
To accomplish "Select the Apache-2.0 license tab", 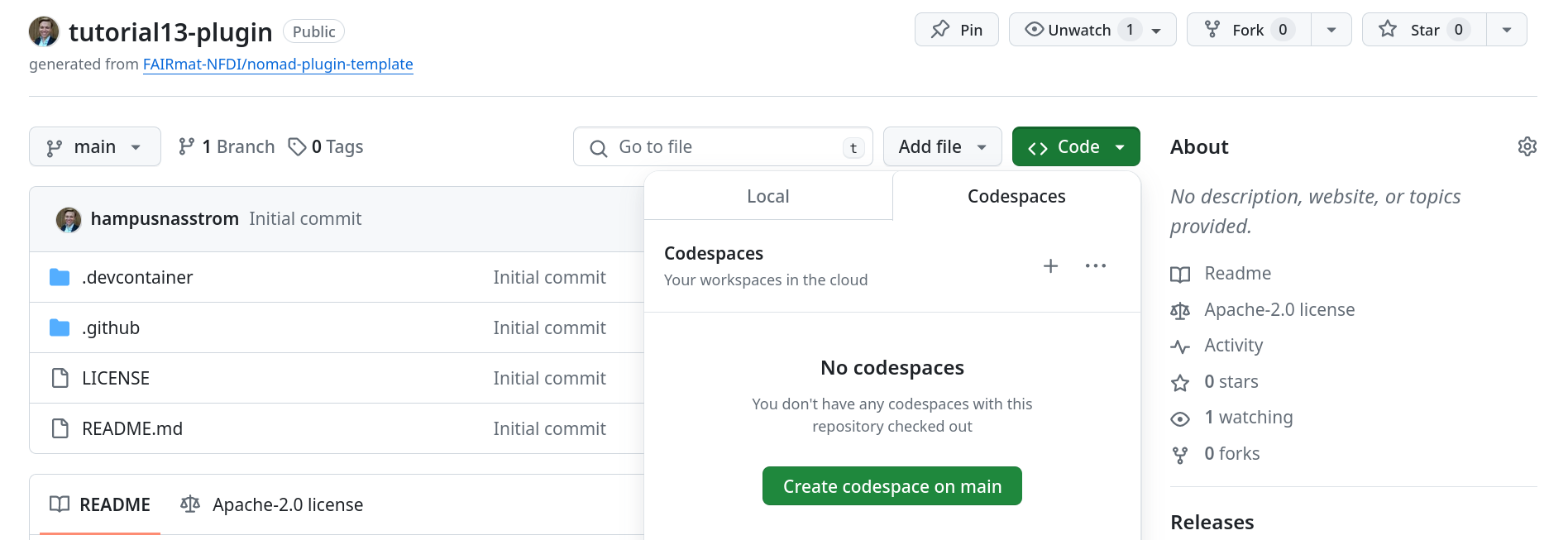I will coord(272,504).
